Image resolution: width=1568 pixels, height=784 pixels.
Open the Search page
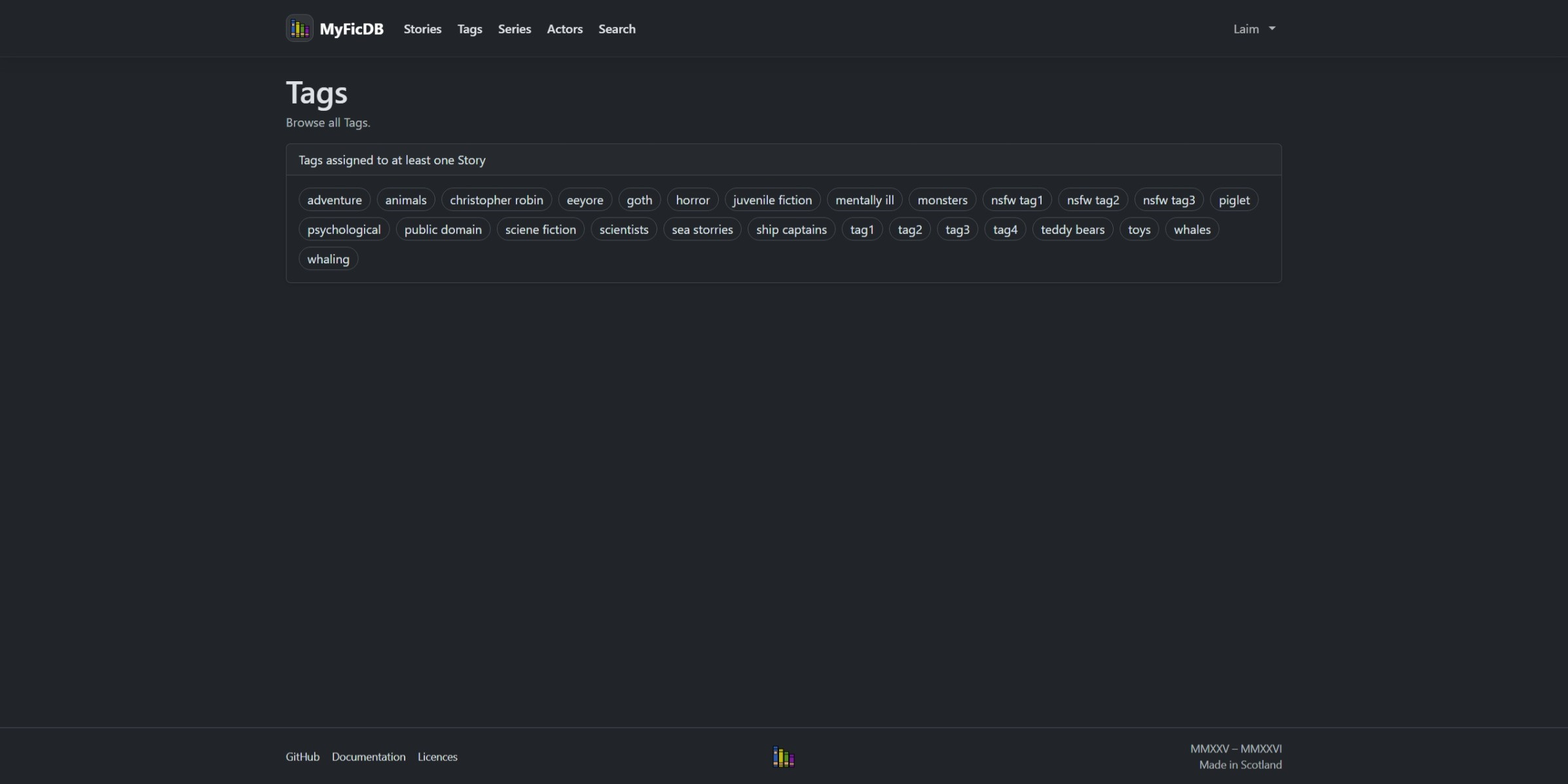coord(616,29)
